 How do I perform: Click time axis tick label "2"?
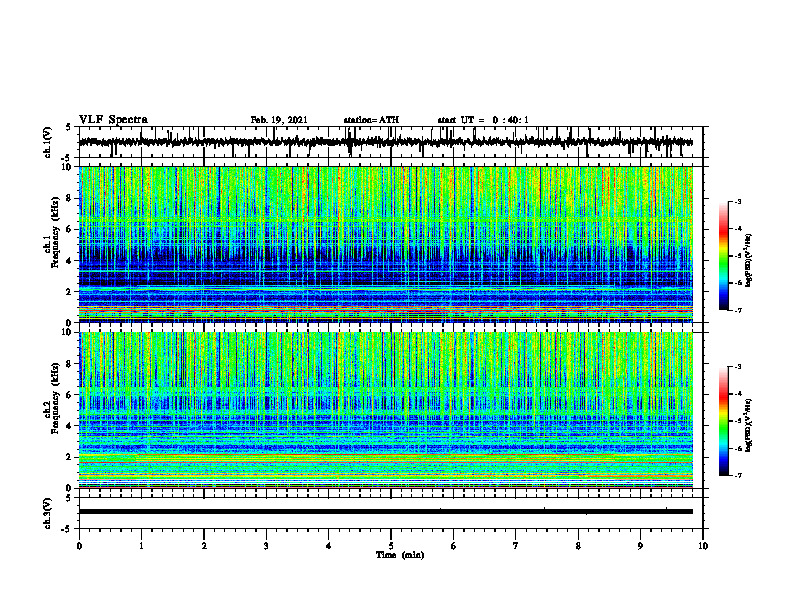pyautogui.click(x=204, y=546)
